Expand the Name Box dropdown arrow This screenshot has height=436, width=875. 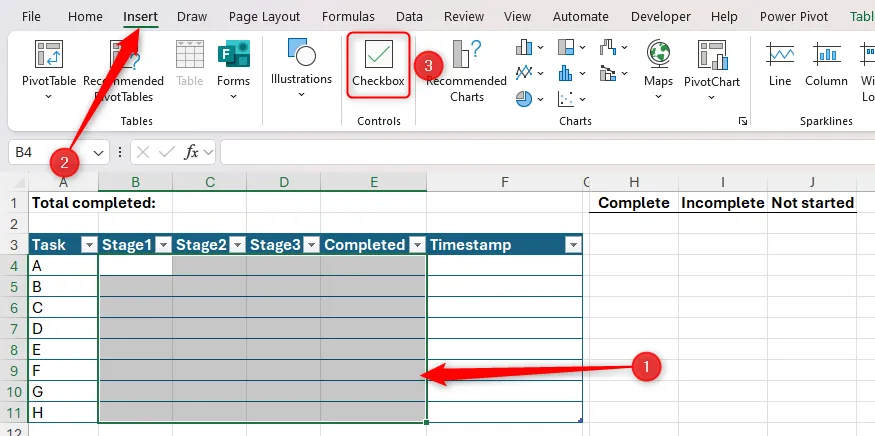[x=98, y=152]
